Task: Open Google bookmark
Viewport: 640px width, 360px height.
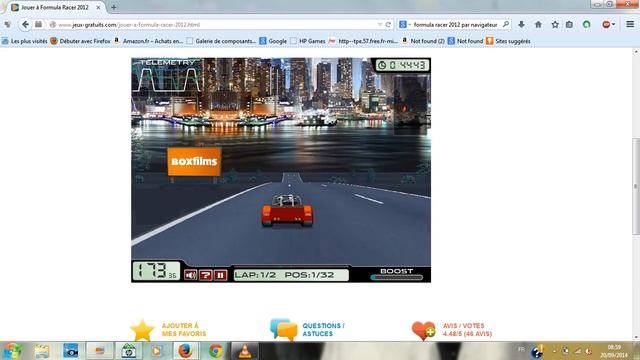Action: coord(273,41)
